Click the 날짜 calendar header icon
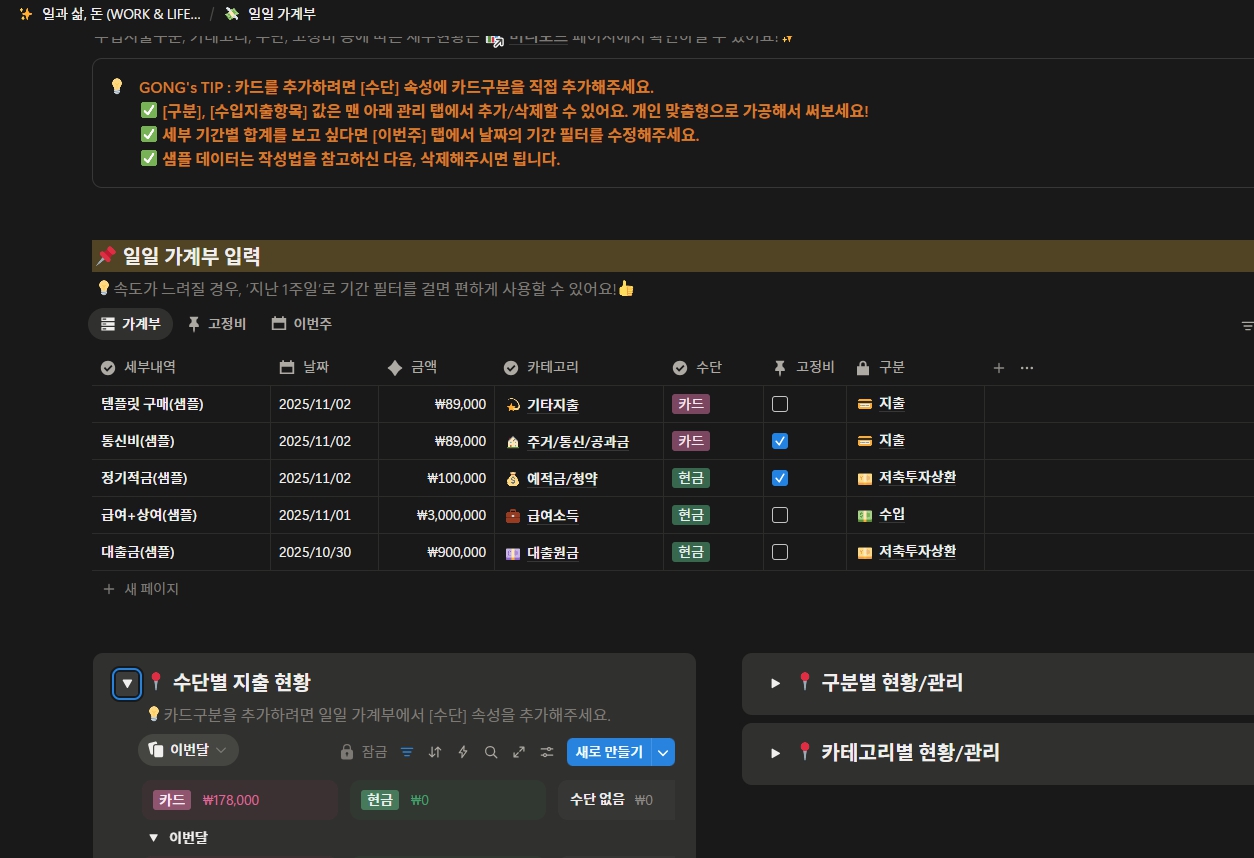Screen dimensions: 1254x858 pos(287,368)
